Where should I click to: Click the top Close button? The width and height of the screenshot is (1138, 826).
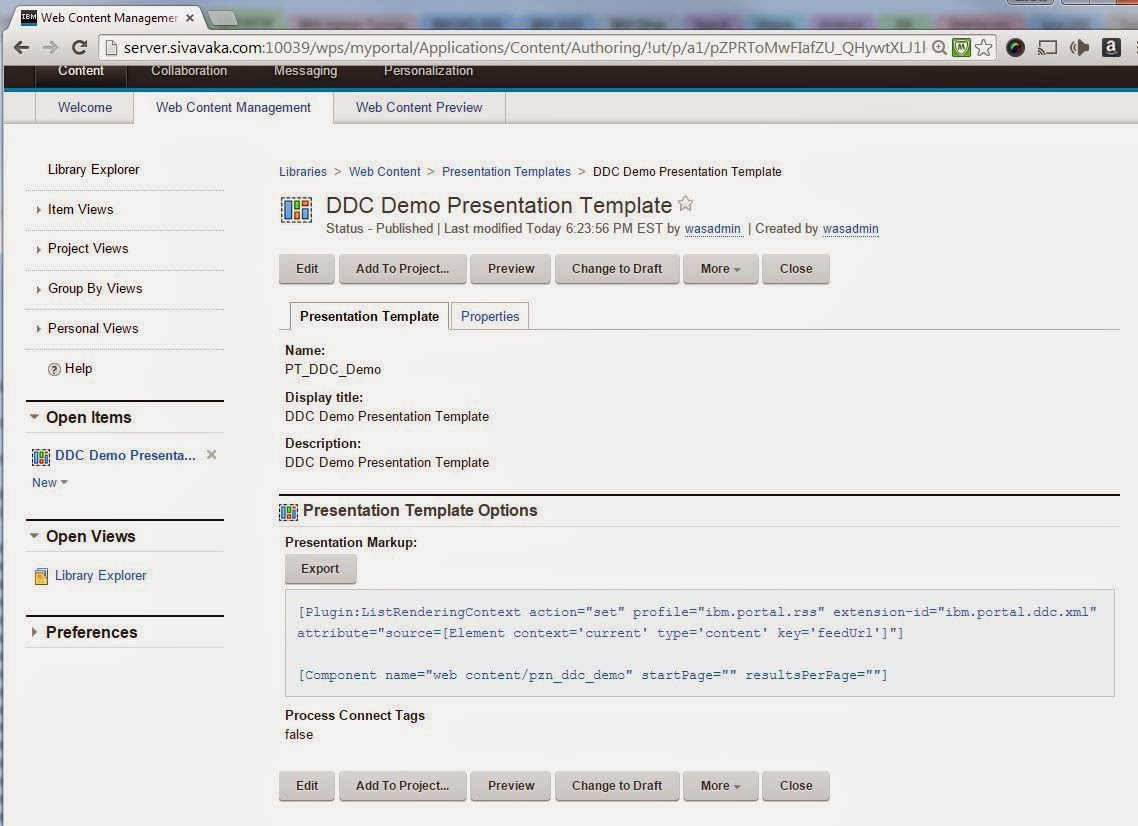[795, 269]
